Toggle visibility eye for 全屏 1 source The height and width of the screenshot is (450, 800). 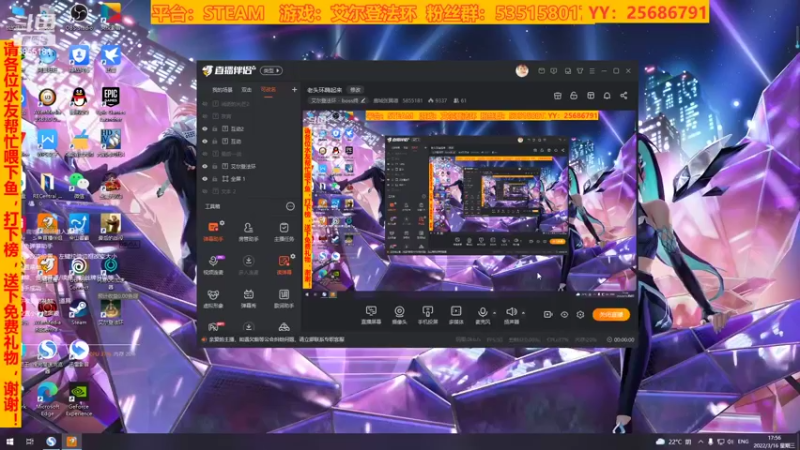[x=205, y=179]
